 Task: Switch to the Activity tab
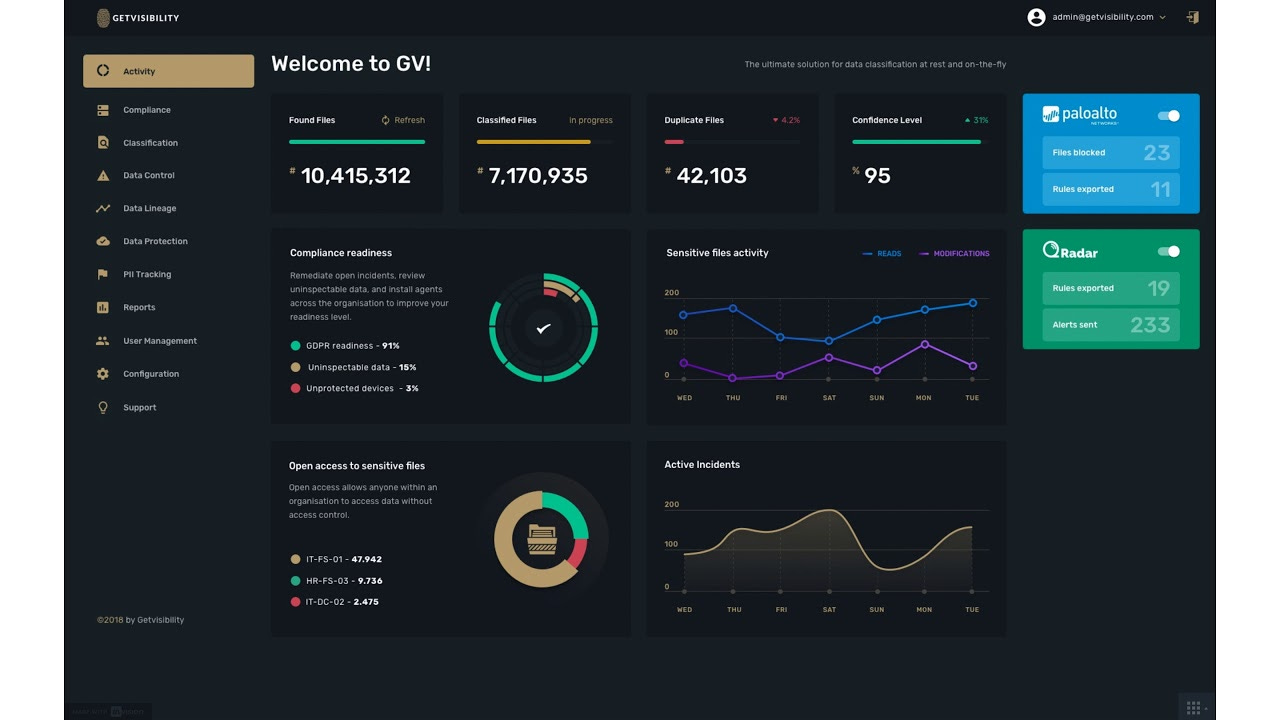(x=140, y=71)
